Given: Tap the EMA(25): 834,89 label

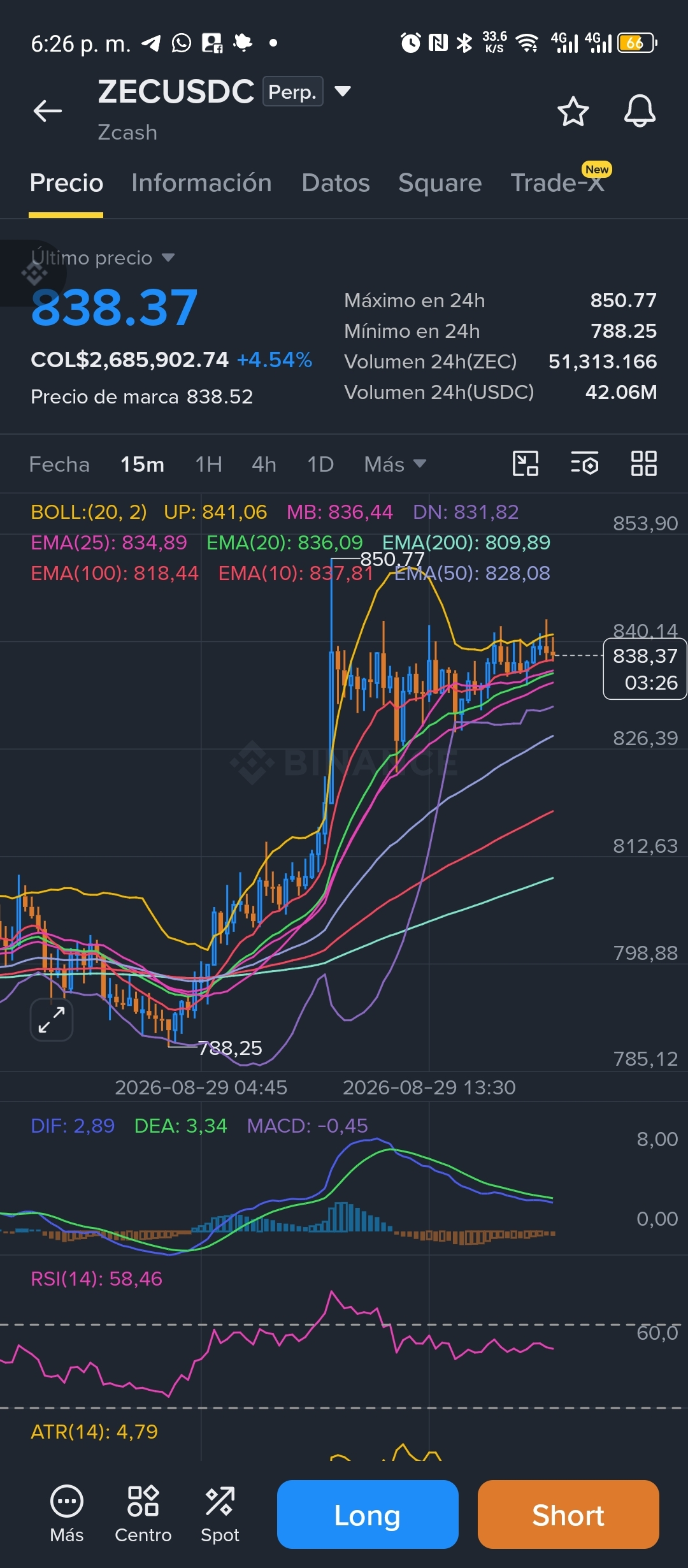Looking at the screenshot, I should pos(109,542).
